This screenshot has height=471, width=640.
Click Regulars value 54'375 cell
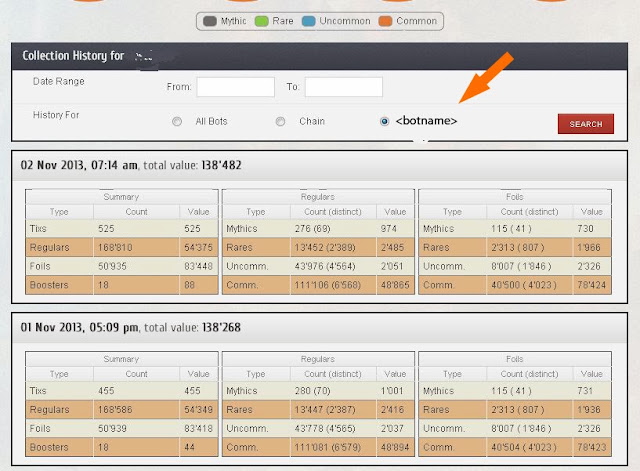(x=198, y=247)
